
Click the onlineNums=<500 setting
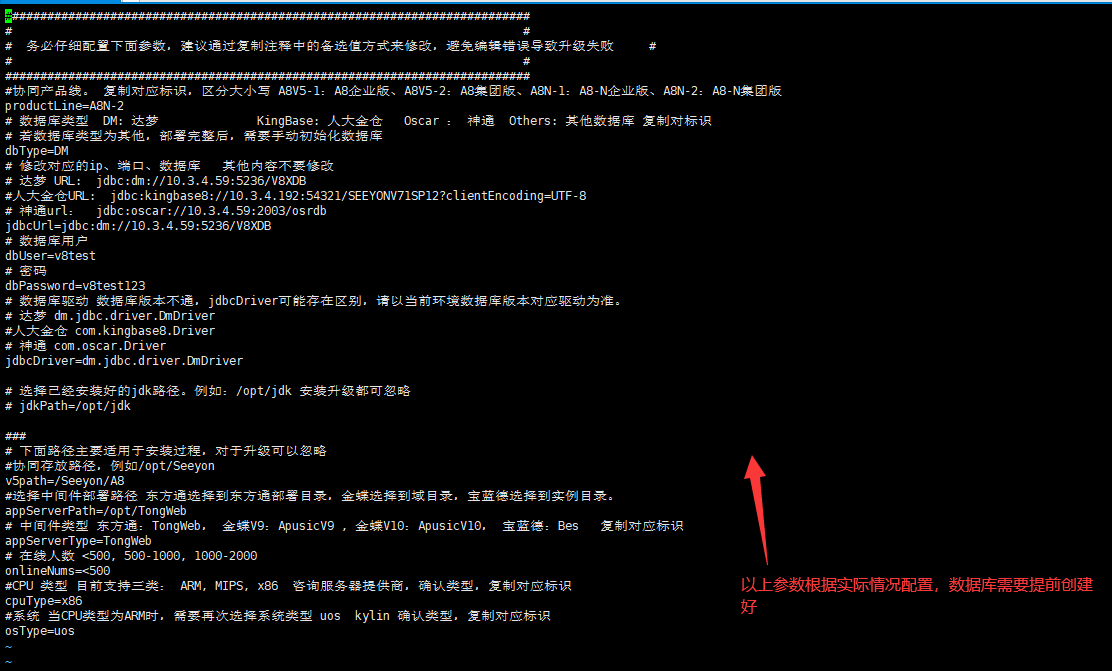click(57, 571)
